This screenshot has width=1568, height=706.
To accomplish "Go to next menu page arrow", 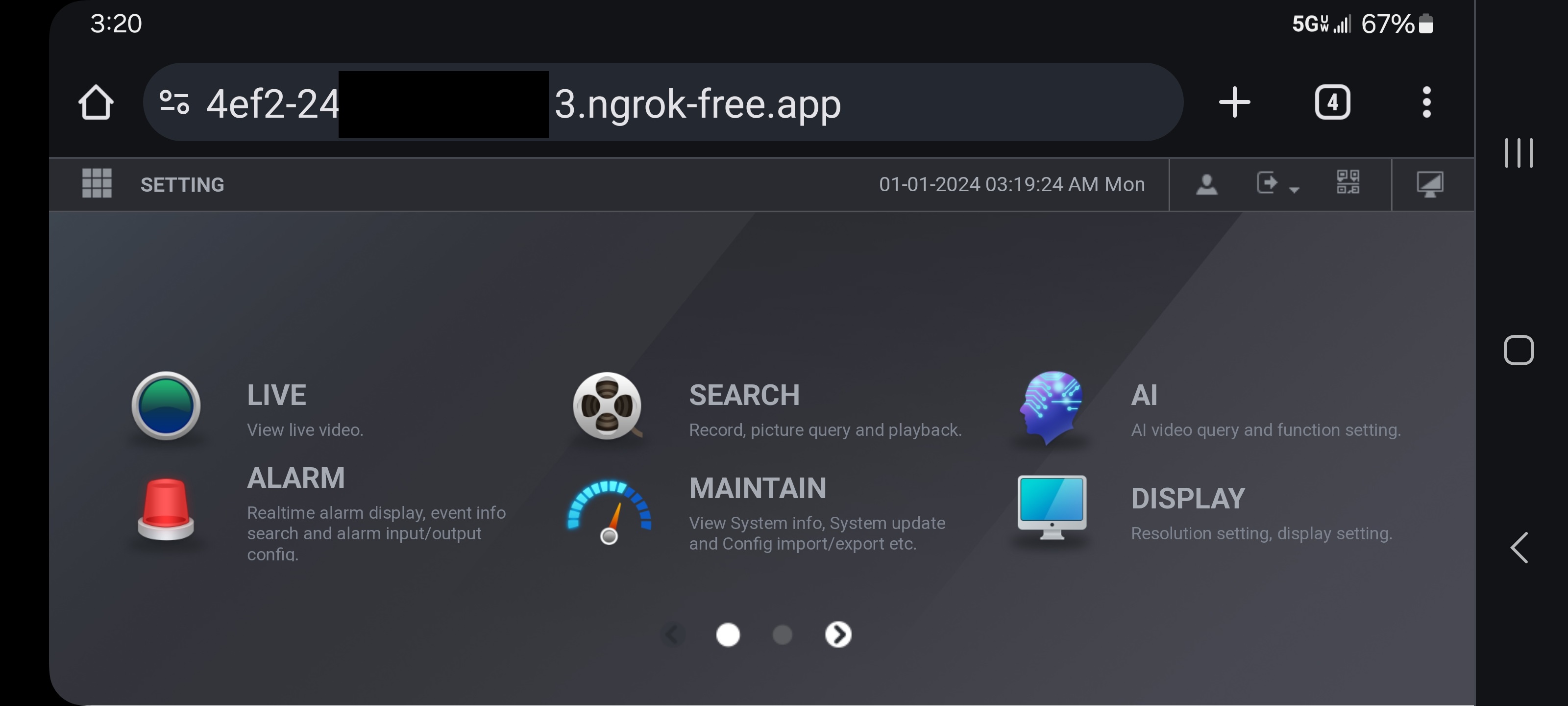I will pos(838,634).
